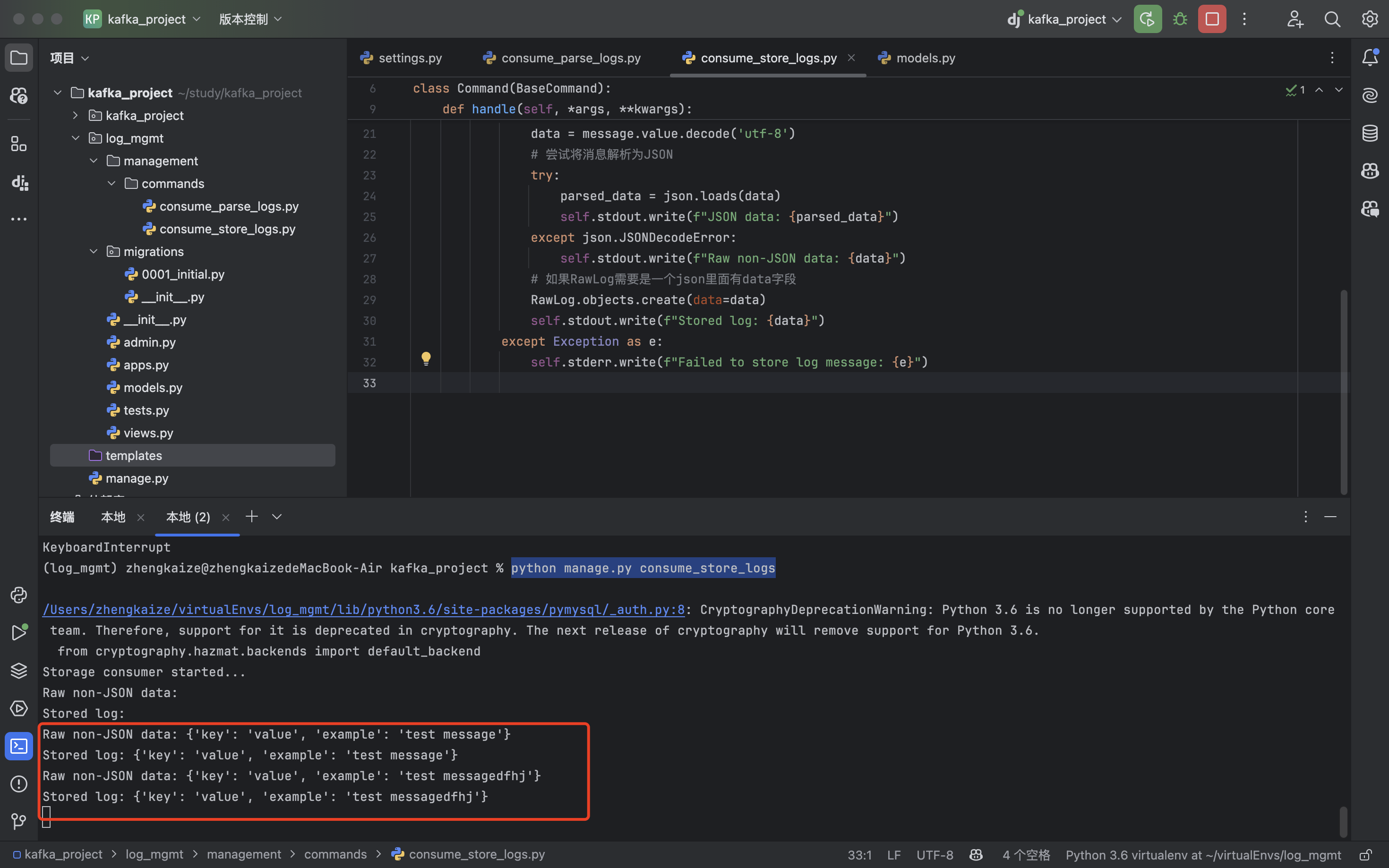
Task: Click the yellow lightbulb intention icon
Action: [x=426, y=359]
